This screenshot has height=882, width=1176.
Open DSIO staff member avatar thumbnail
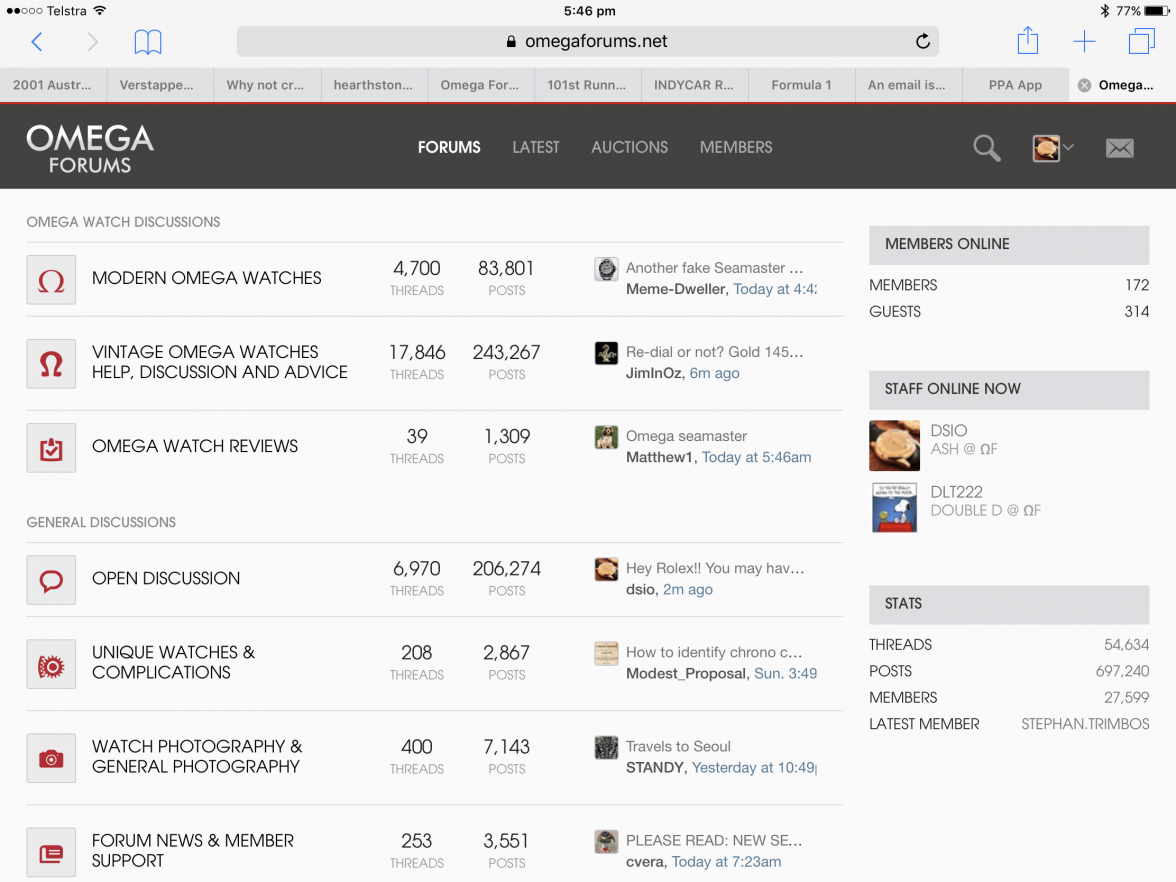tap(894, 445)
